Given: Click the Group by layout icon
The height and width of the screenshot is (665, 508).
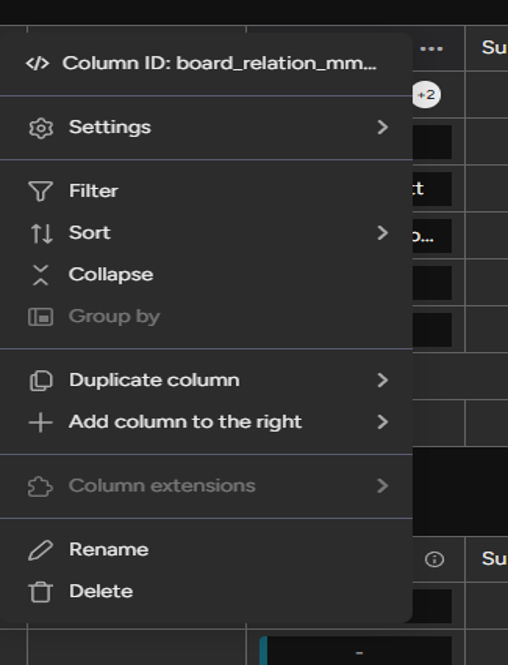Looking at the screenshot, I should coord(41,317).
